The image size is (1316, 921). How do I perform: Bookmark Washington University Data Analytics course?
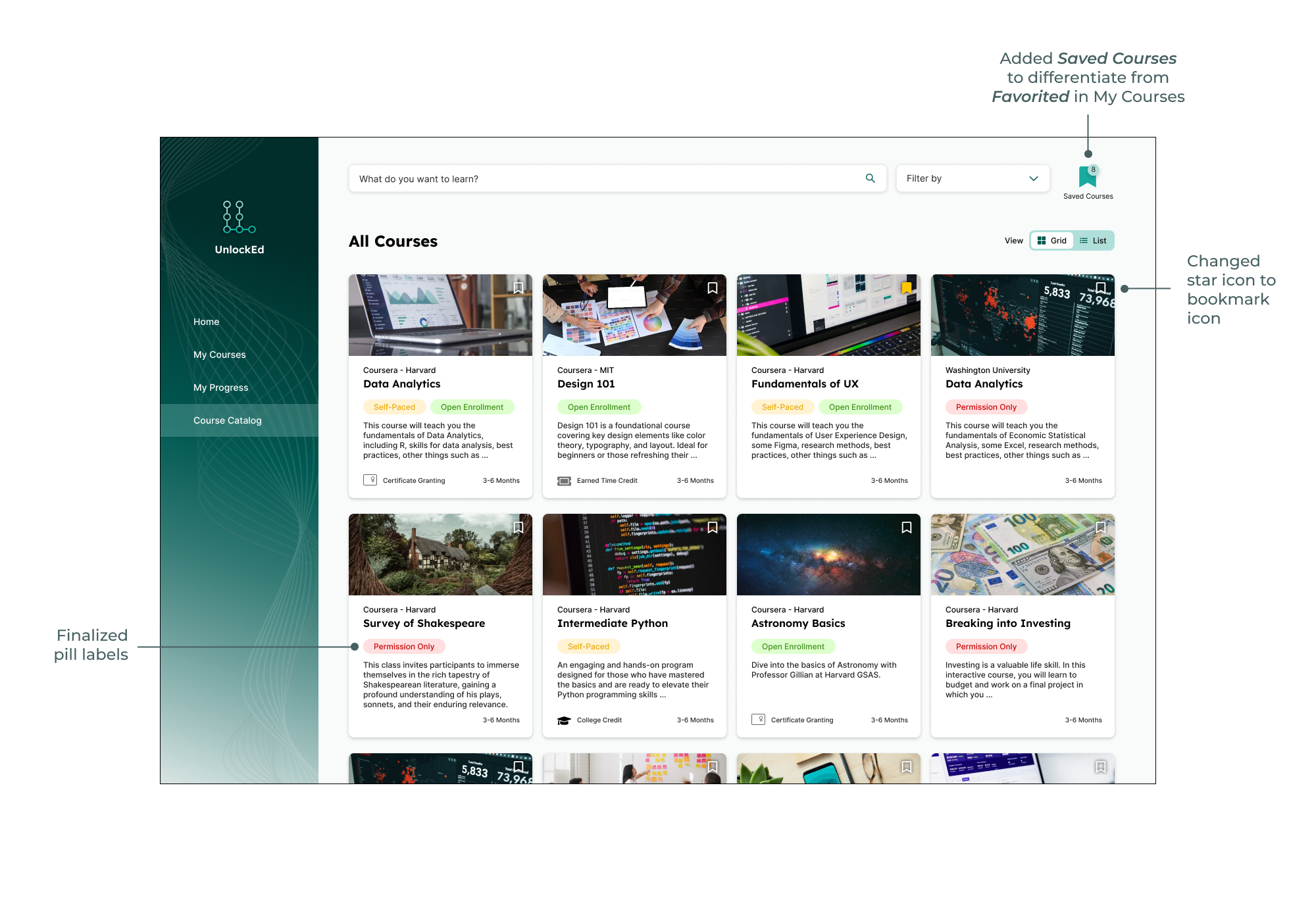point(1101,288)
